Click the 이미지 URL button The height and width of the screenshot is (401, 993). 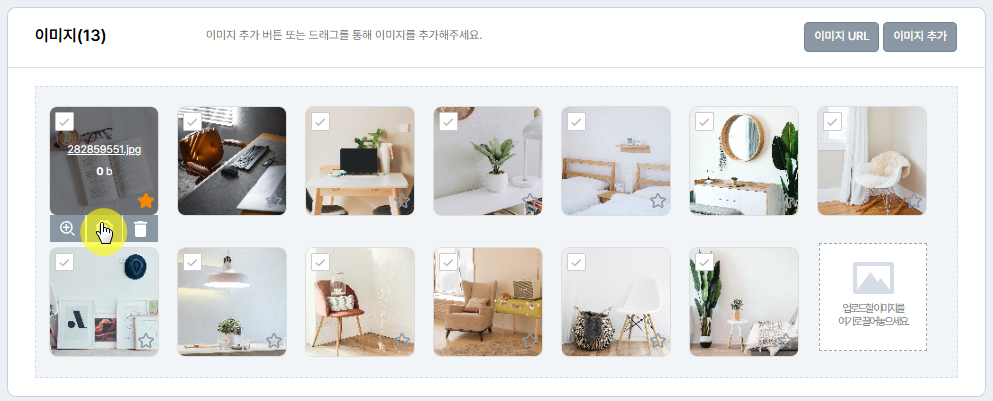(x=841, y=37)
